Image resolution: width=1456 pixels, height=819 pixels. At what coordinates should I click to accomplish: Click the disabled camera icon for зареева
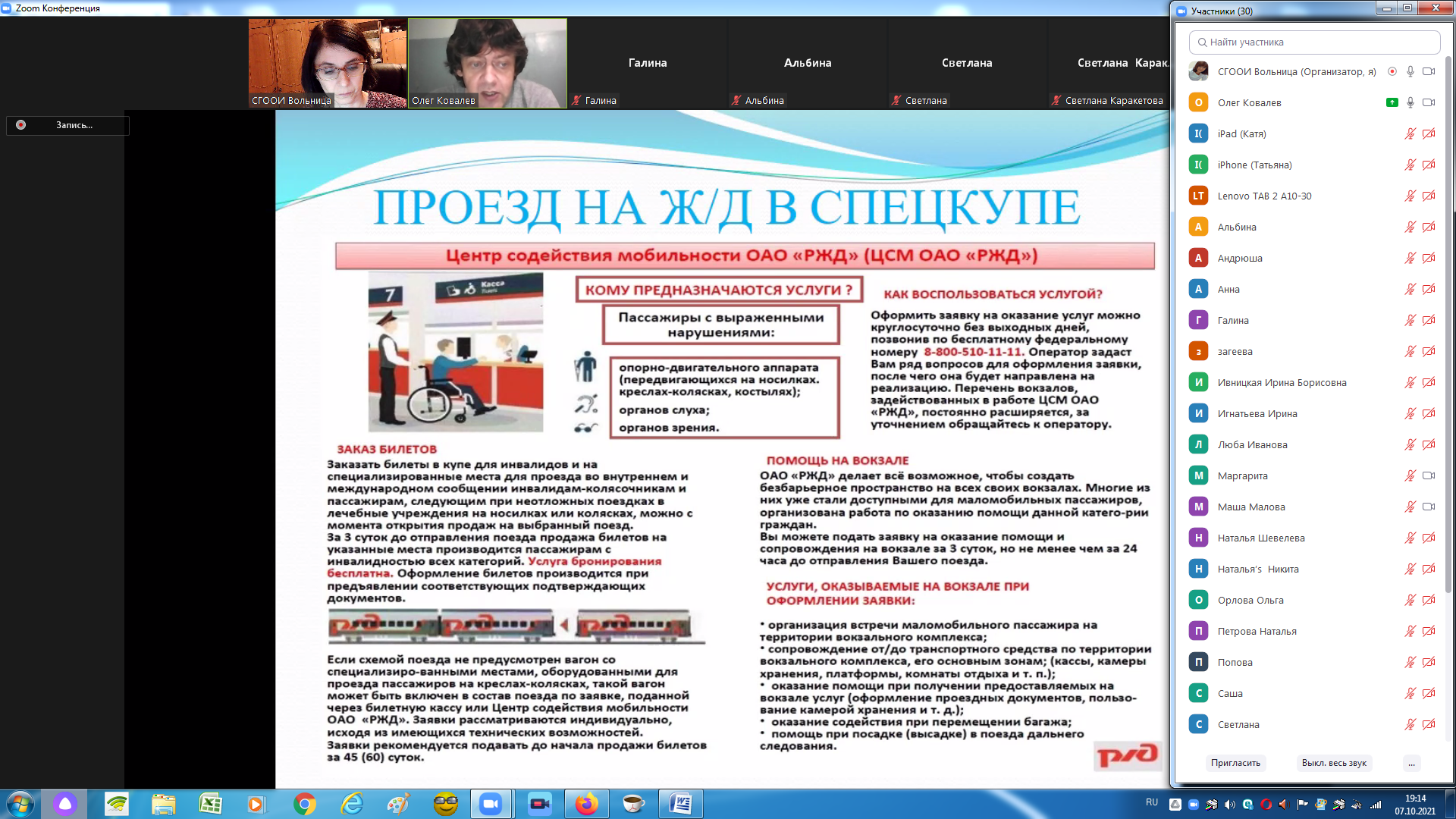[x=1429, y=351]
